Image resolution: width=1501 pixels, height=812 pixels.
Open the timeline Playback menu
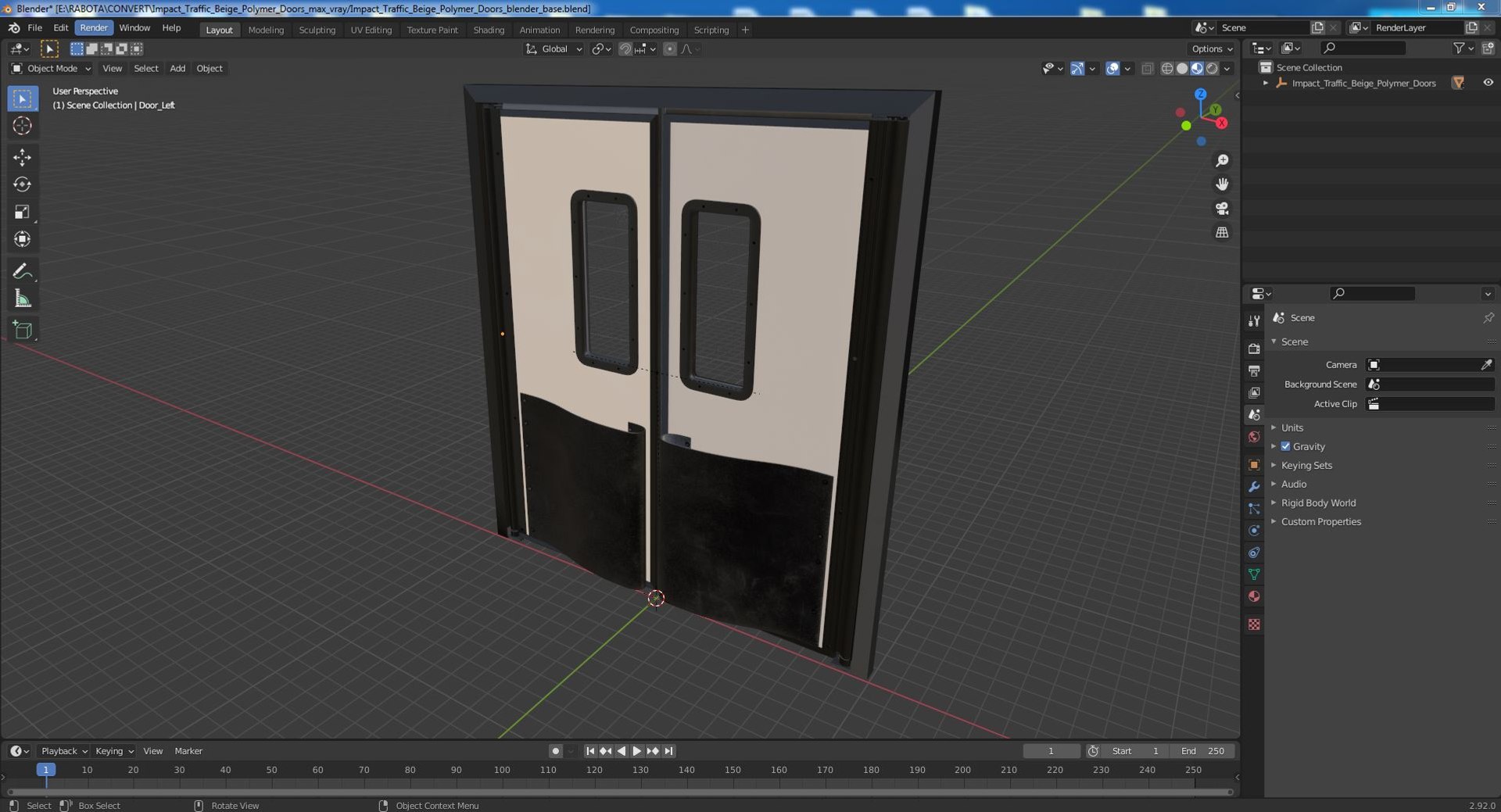click(63, 751)
